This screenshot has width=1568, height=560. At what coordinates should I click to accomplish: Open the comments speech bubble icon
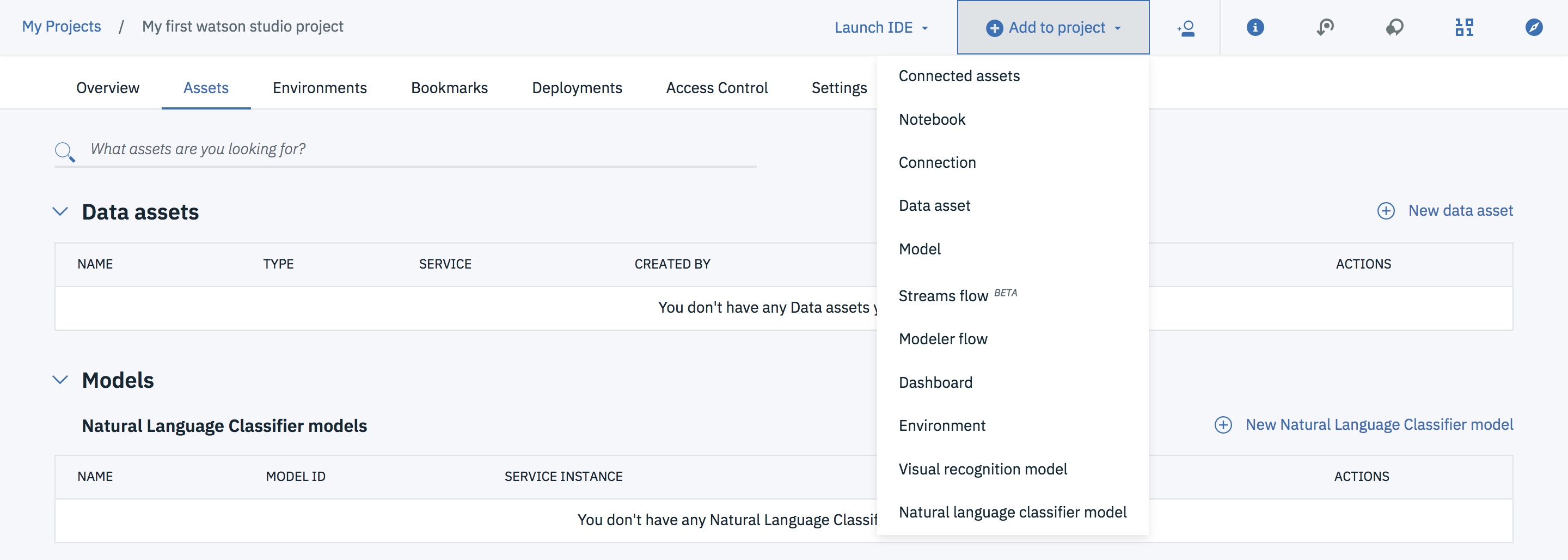pos(1394,27)
